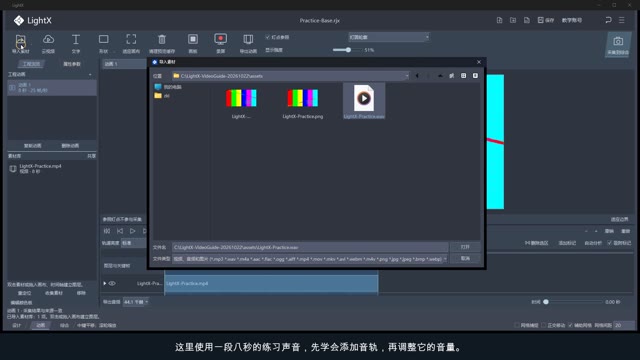Screen dimensions: 640x360
Task: Enable orthogonal move checkbox in status bar
Action: [x=543, y=325]
